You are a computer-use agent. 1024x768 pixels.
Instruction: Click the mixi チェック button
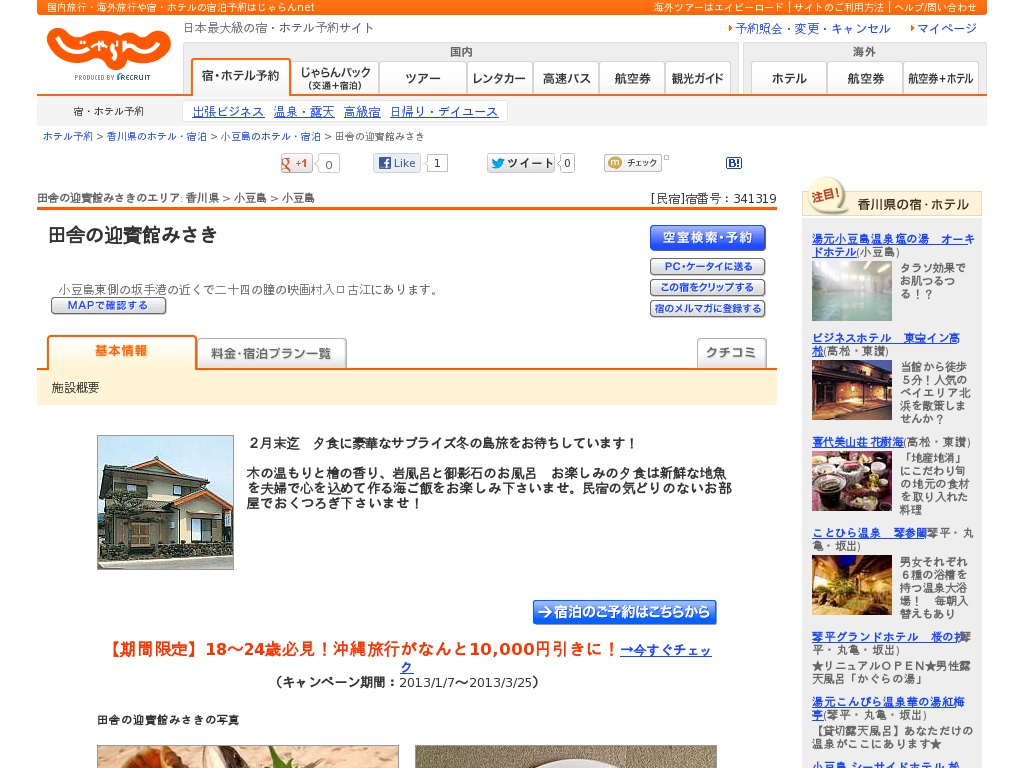(633, 163)
